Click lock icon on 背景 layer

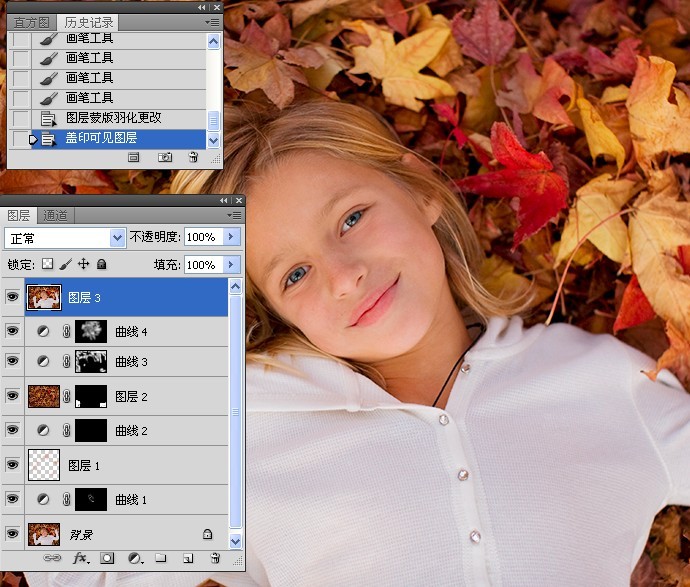207,534
